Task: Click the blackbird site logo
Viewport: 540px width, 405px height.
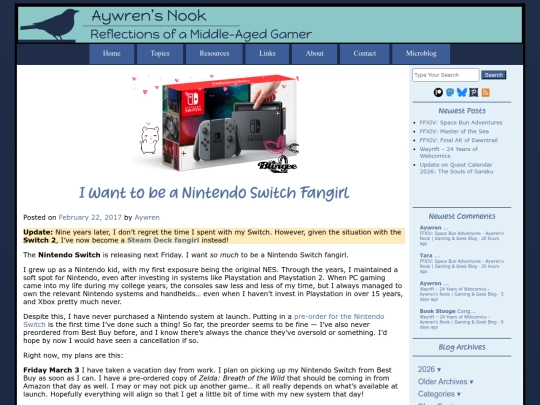Action: [50, 24]
